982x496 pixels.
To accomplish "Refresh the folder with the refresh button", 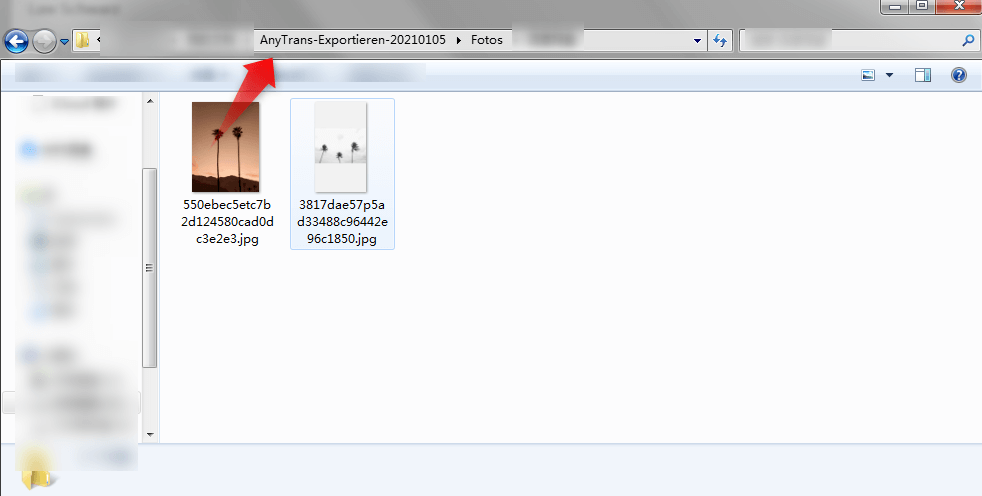I will 720,41.
